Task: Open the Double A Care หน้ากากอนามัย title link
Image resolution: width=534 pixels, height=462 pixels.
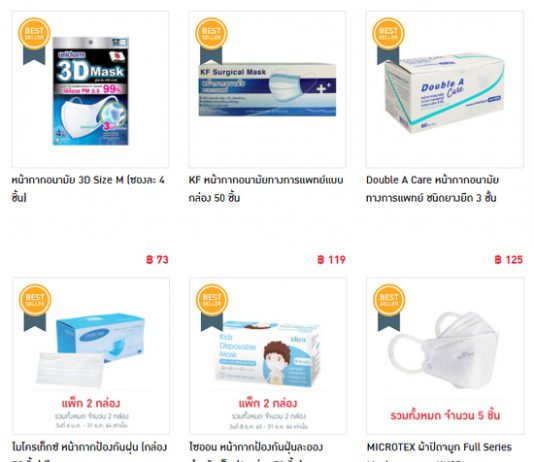Action: coord(433,189)
